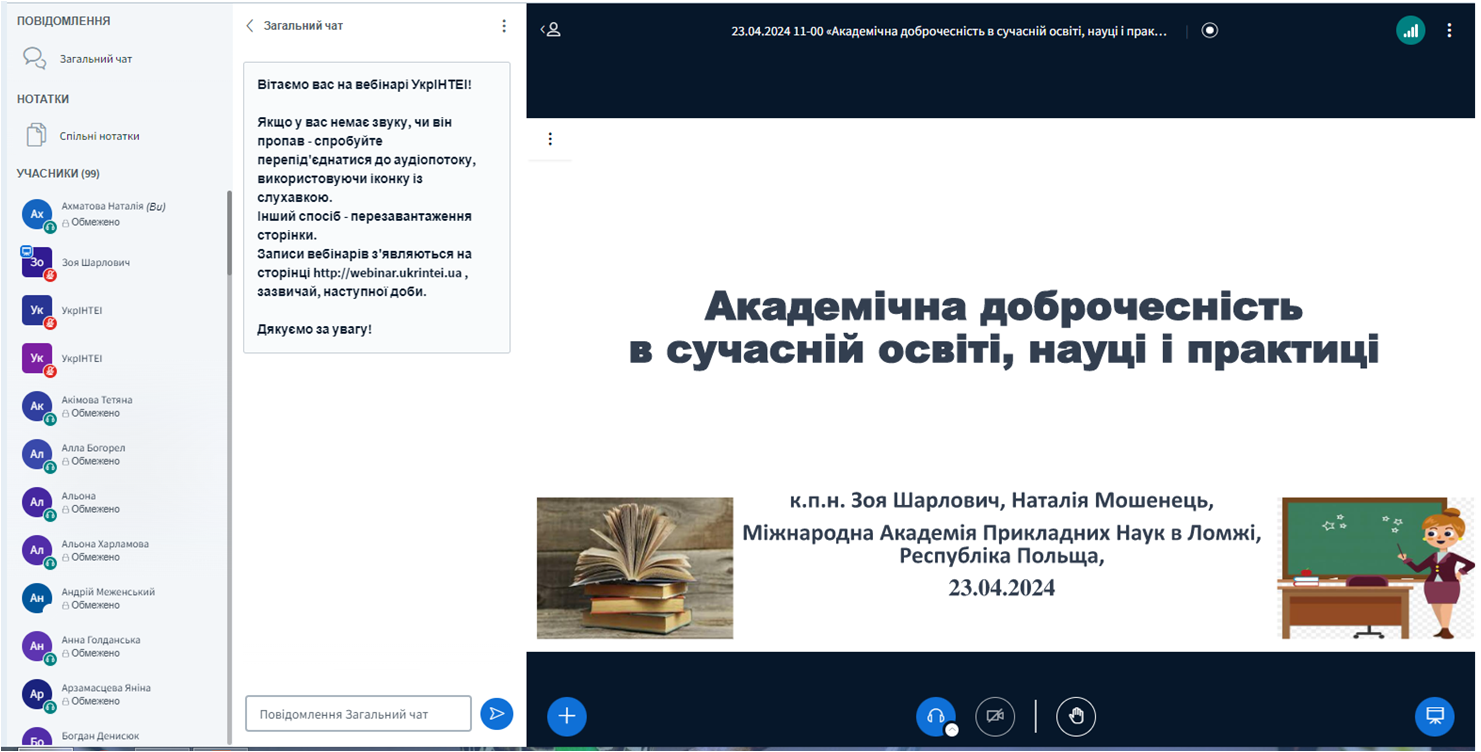Select Зоя Шарлович name in list
Screen dimensions: 1481x752
[96, 262]
